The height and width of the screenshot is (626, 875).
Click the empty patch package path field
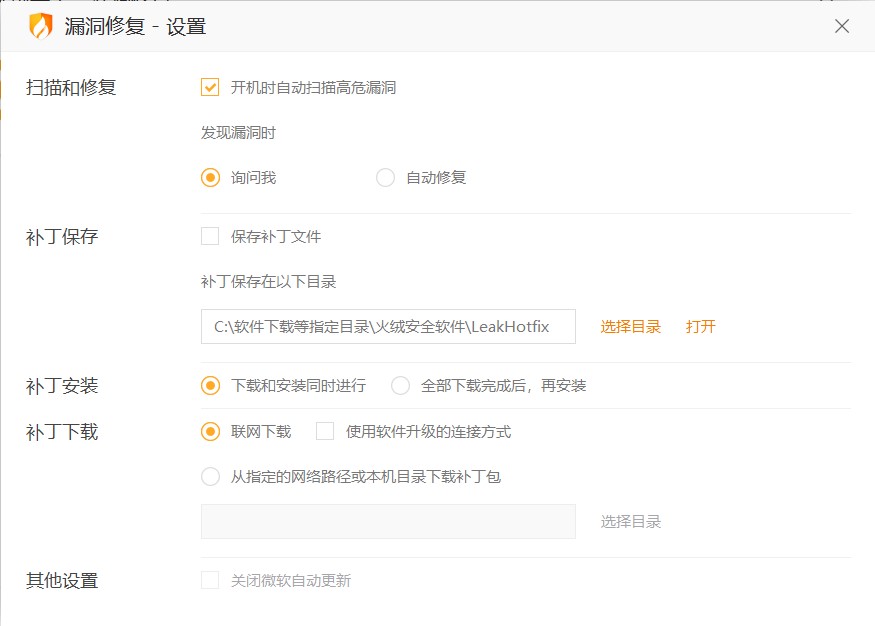point(388,521)
